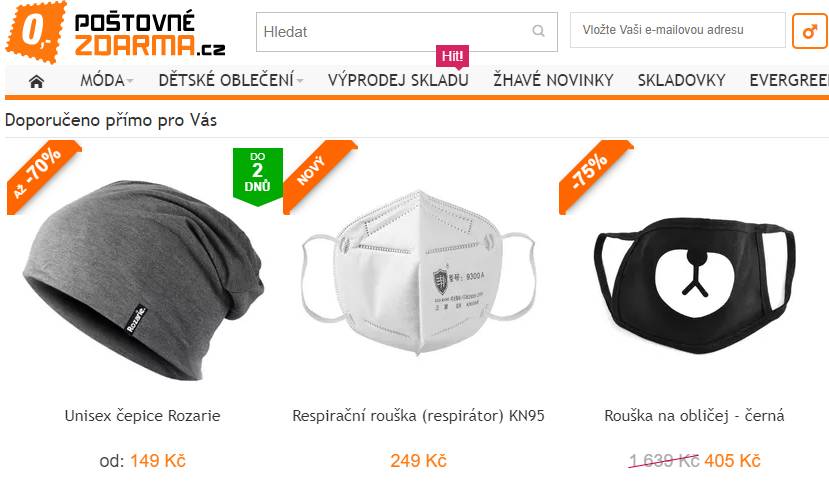This screenshot has width=829, height=484.
Task: Open Respirační rouška KN95 product link
Action: pyautogui.click(x=418, y=416)
